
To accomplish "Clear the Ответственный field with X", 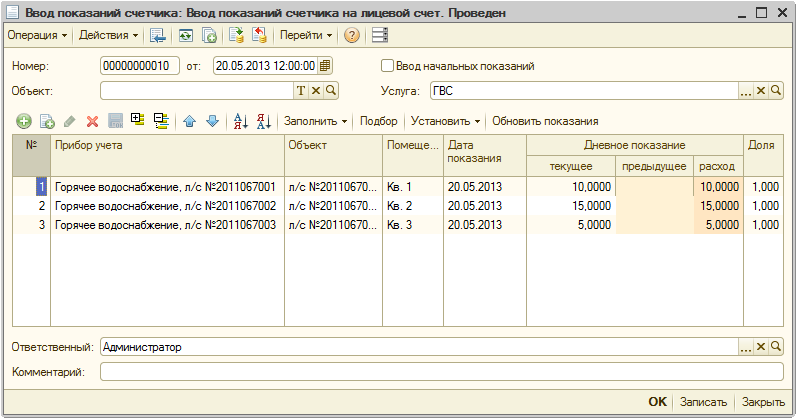I will point(760,347).
